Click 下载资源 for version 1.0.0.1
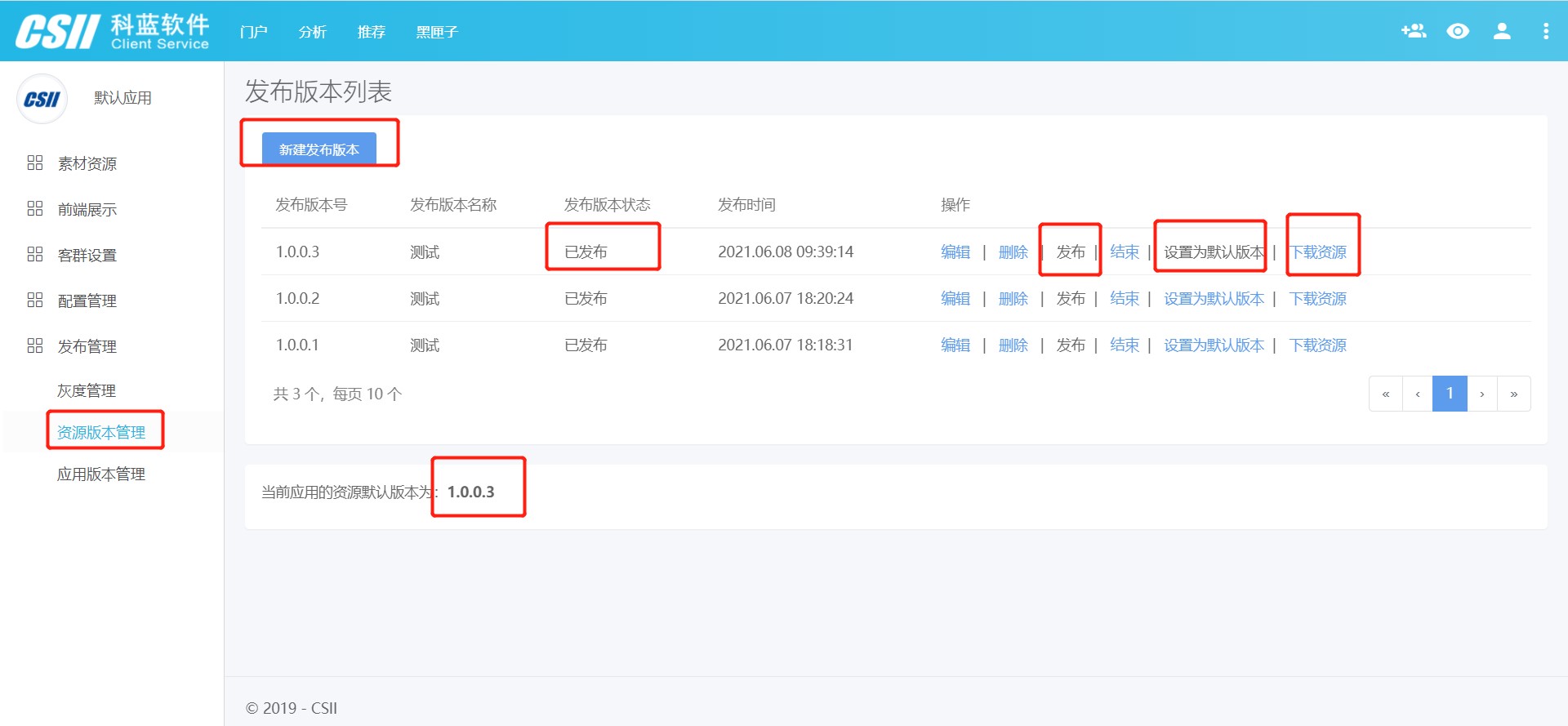 coord(1318,345)
